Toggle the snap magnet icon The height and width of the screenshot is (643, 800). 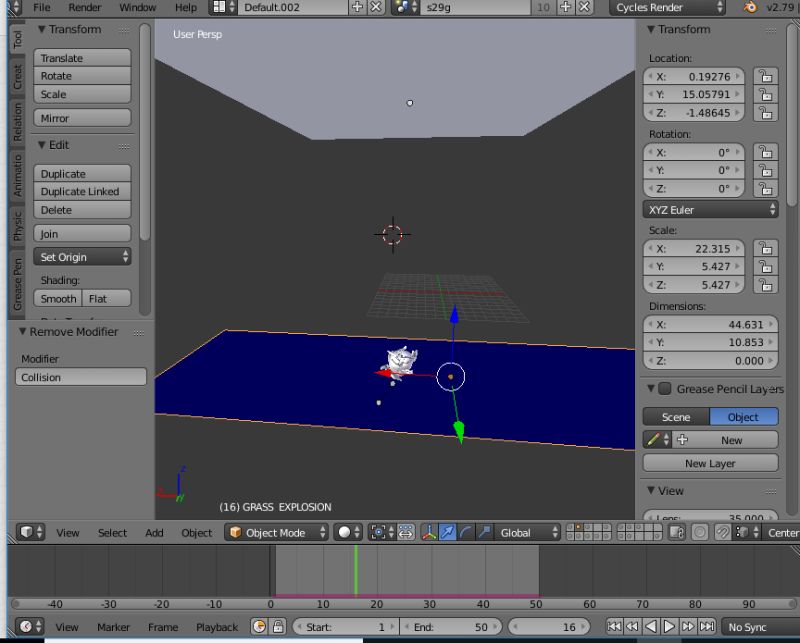coord(723,532)
